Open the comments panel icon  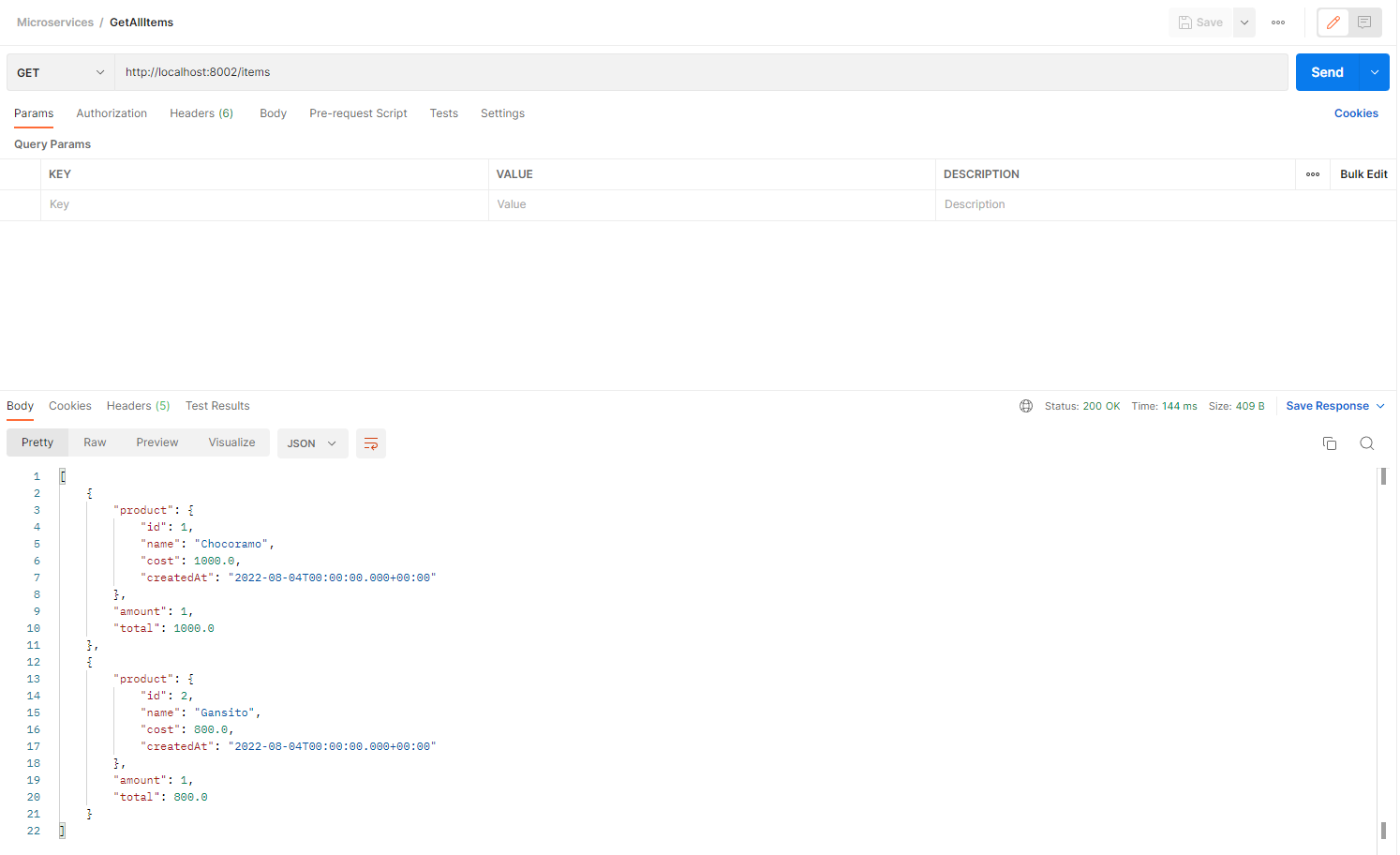coord(1366,22)
